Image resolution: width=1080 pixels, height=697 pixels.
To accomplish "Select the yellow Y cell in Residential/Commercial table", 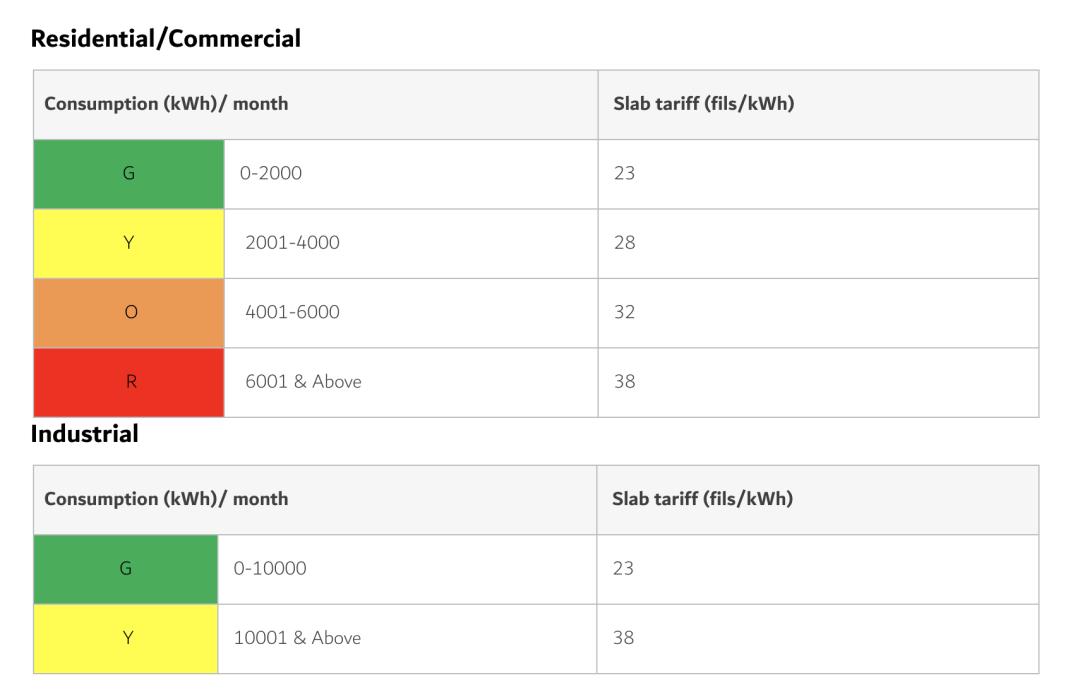I will point(129,243).
